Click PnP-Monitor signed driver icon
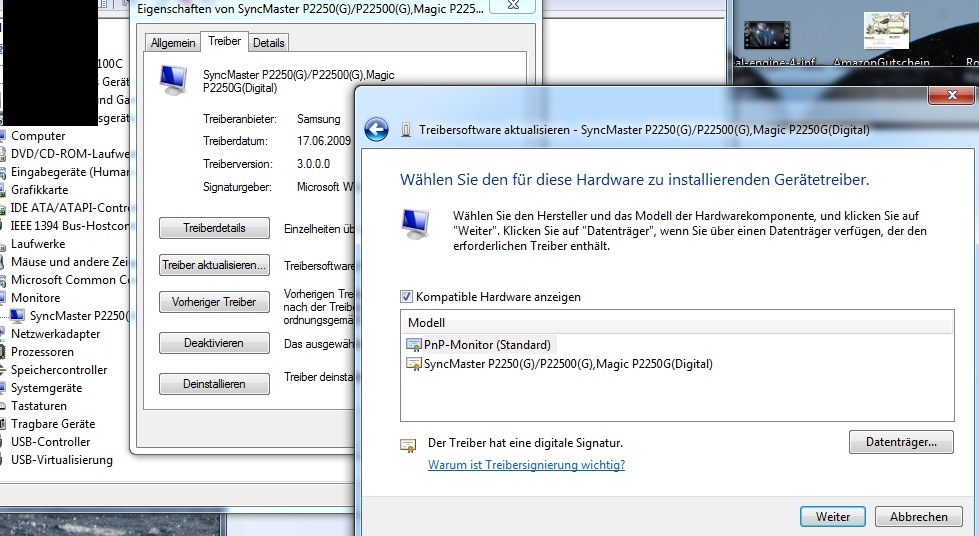This screenshot has width=979, height=536. tap(413, 345)
